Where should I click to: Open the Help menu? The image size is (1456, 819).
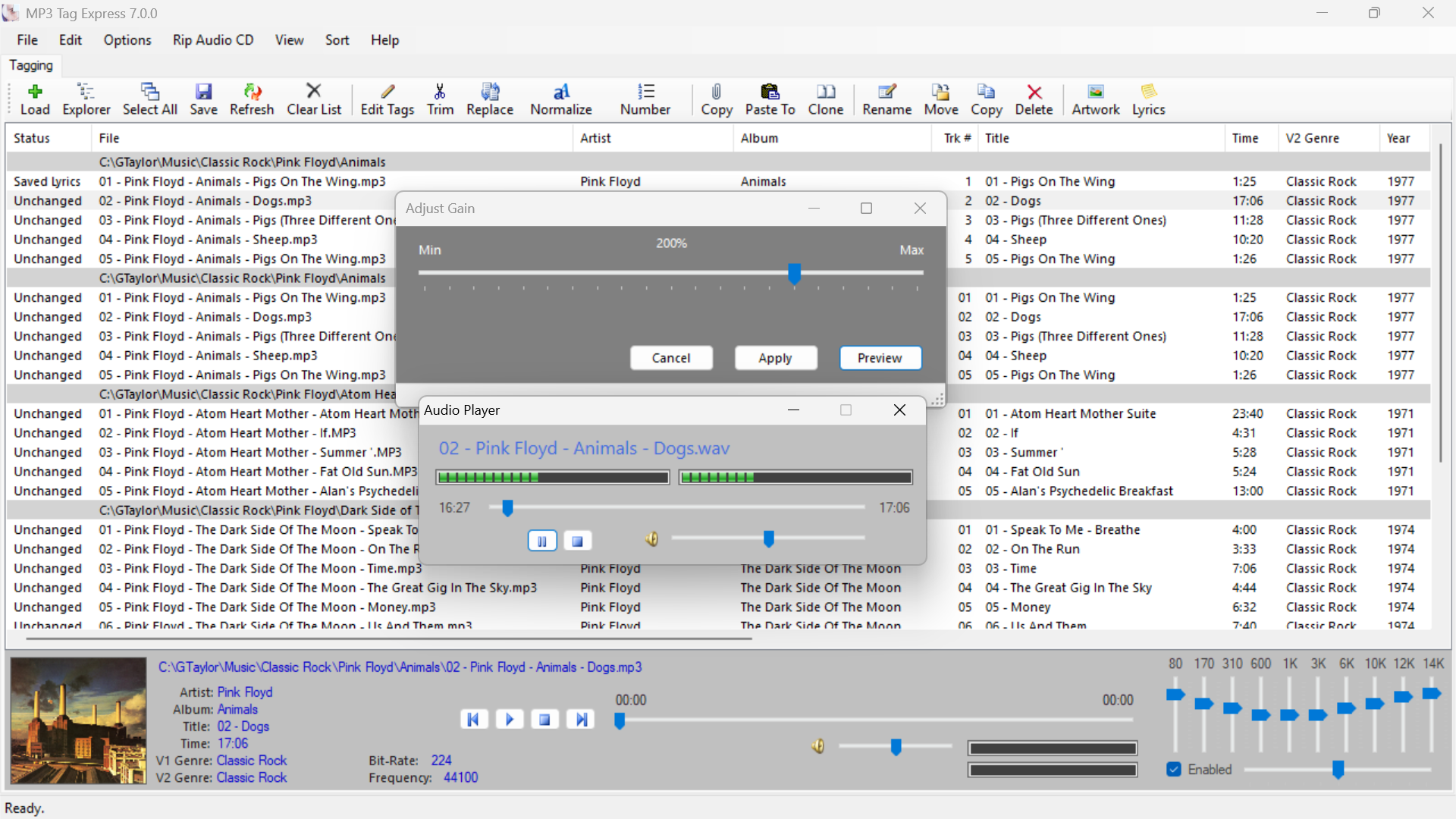click(x=384, y=40)
